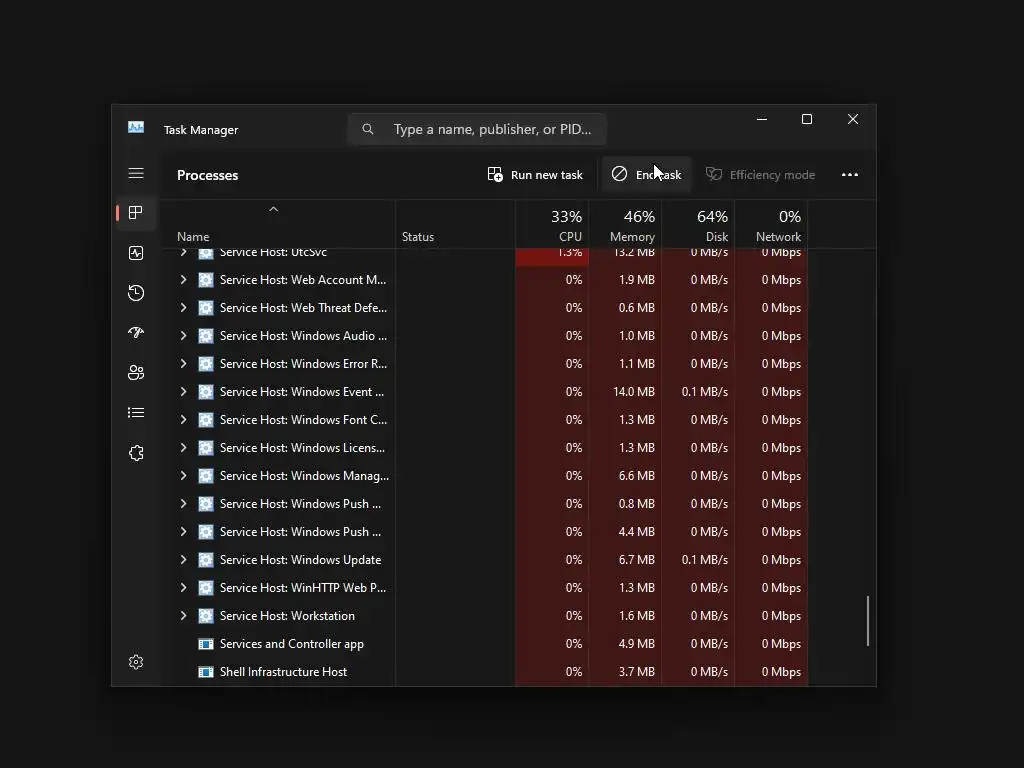Select the Shell Infrastructure Host row
This screenshot has height=768, width=1024.
485,672
